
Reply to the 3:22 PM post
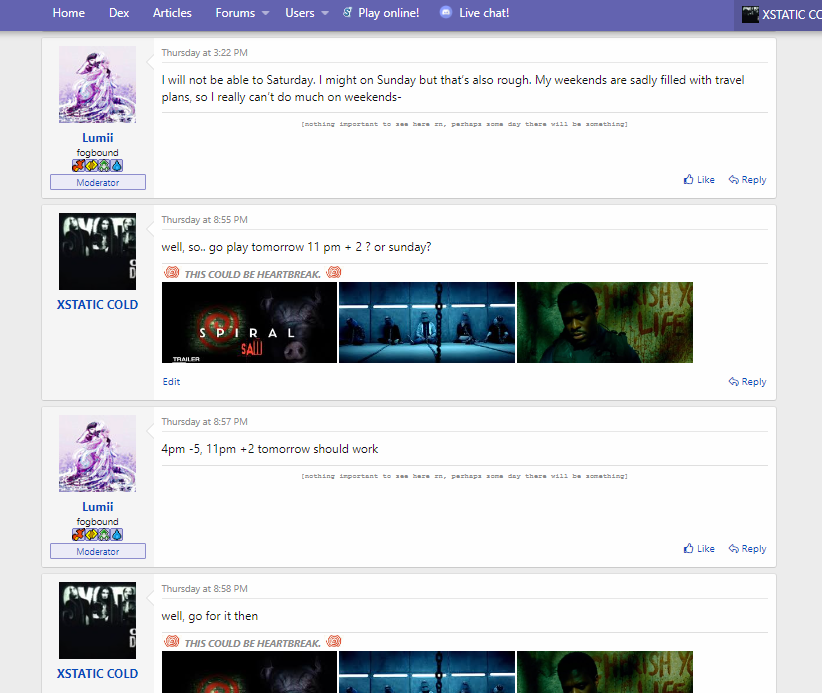748,180
